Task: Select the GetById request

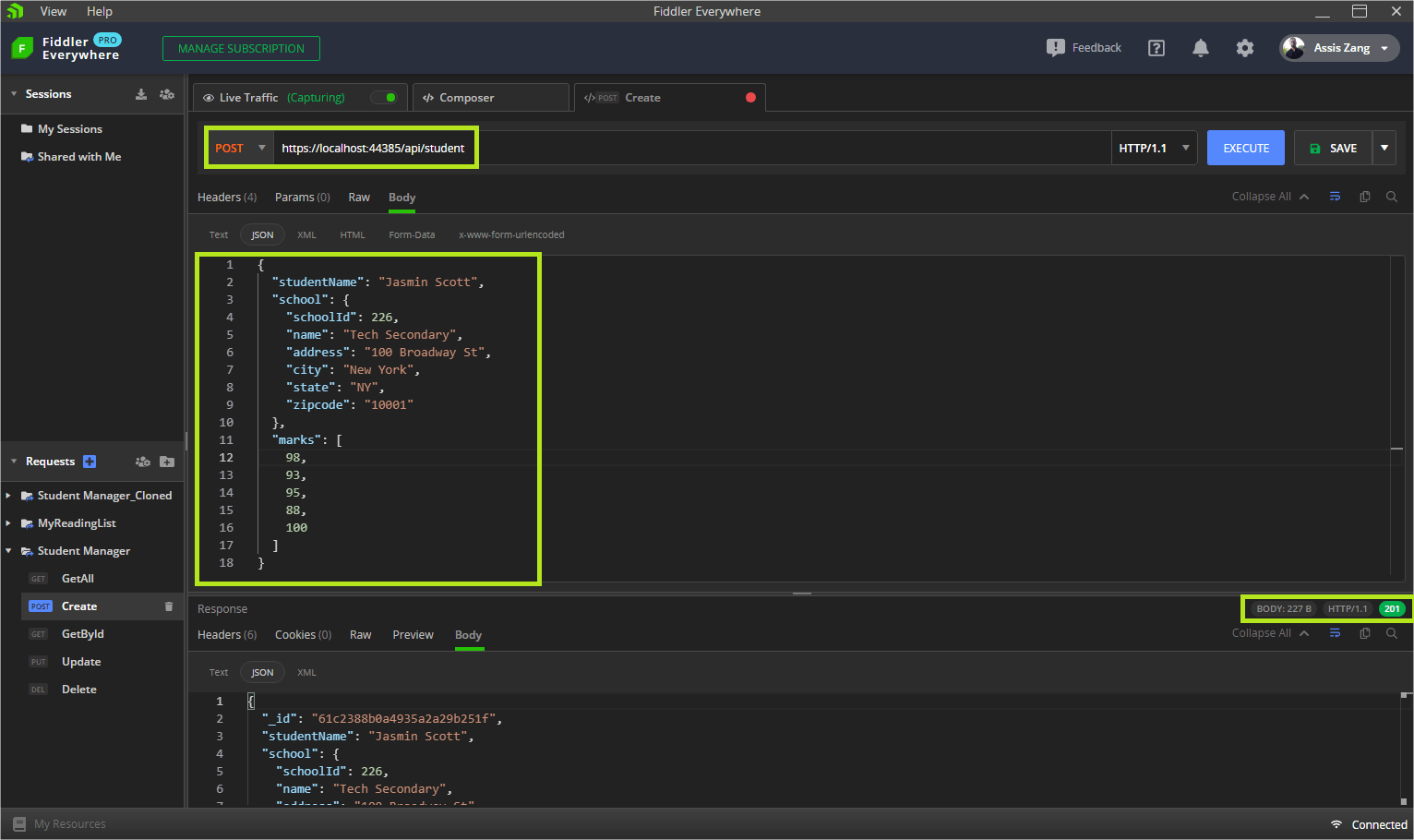Action: point(102,634)
